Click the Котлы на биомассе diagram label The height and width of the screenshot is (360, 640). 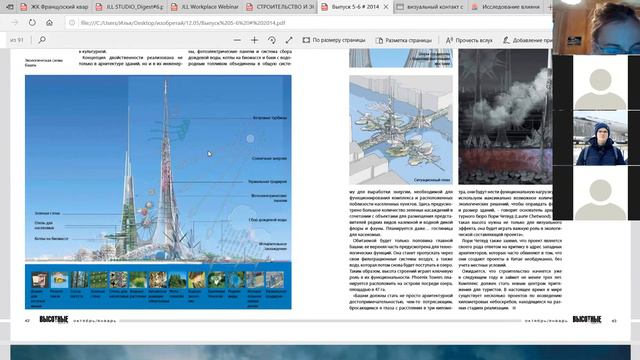51,238
